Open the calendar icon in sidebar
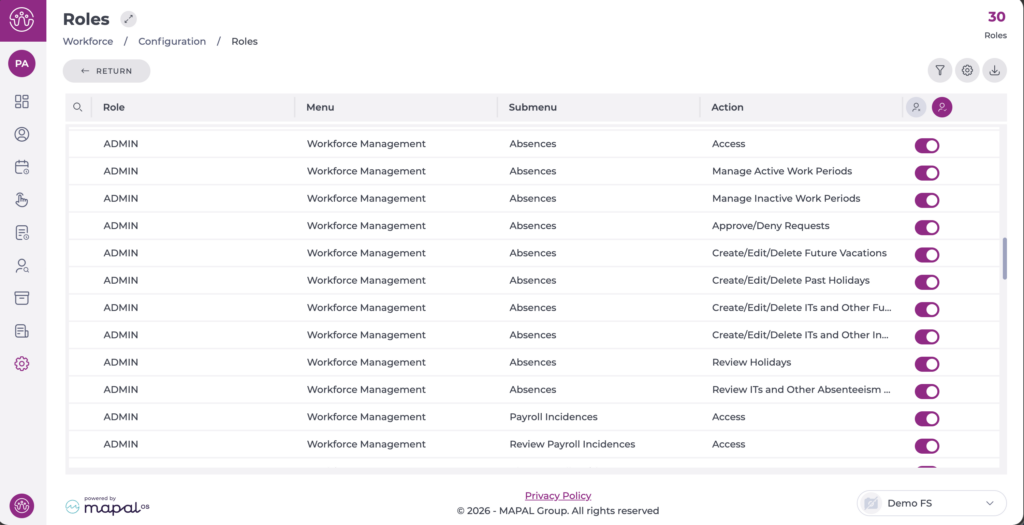The width and height of the screenshot is (1024, 525). (22, 167)
